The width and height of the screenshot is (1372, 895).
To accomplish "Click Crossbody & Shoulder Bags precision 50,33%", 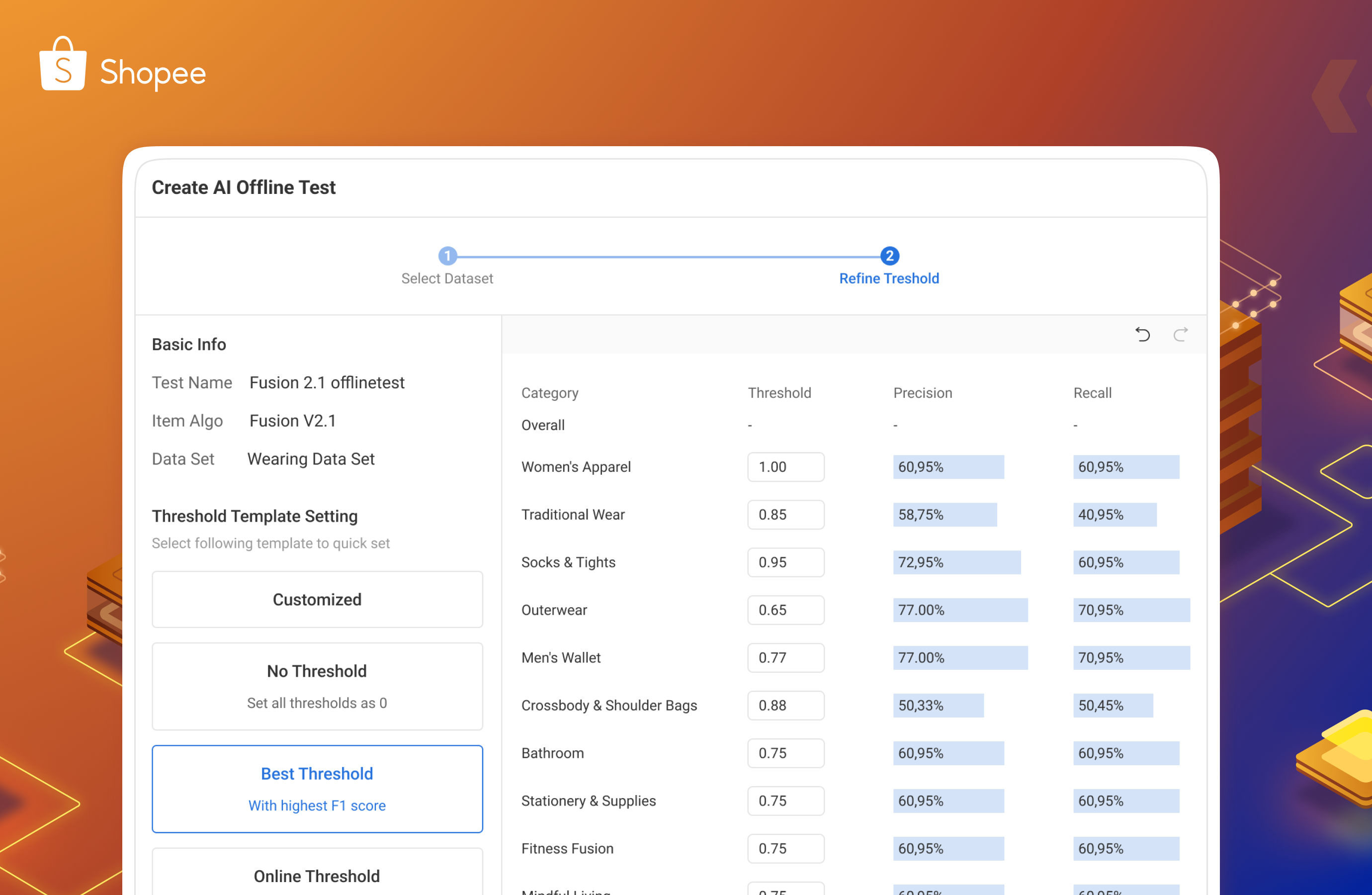I will tap(939, 705).
